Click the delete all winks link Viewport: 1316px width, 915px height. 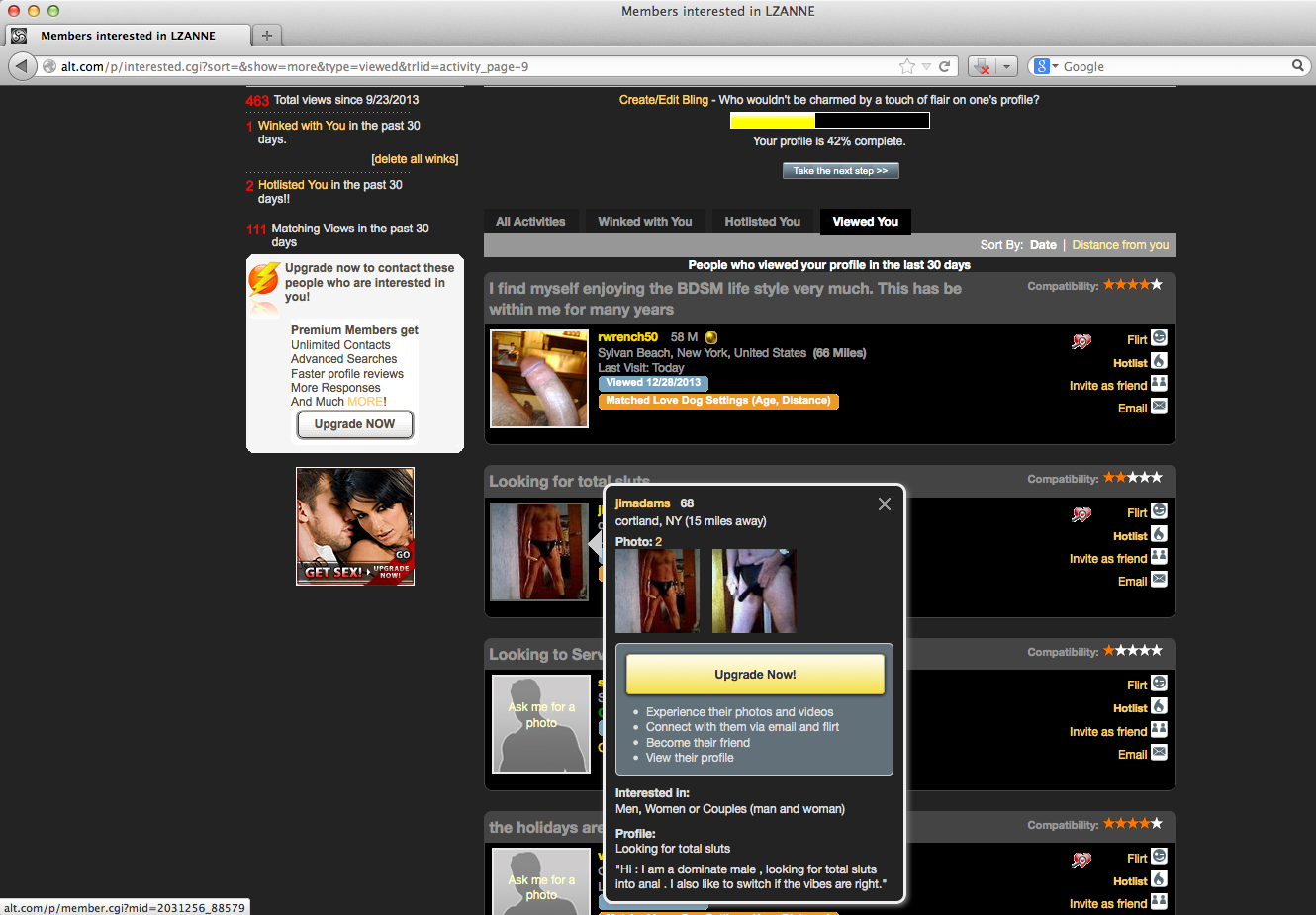click(414, 158)
